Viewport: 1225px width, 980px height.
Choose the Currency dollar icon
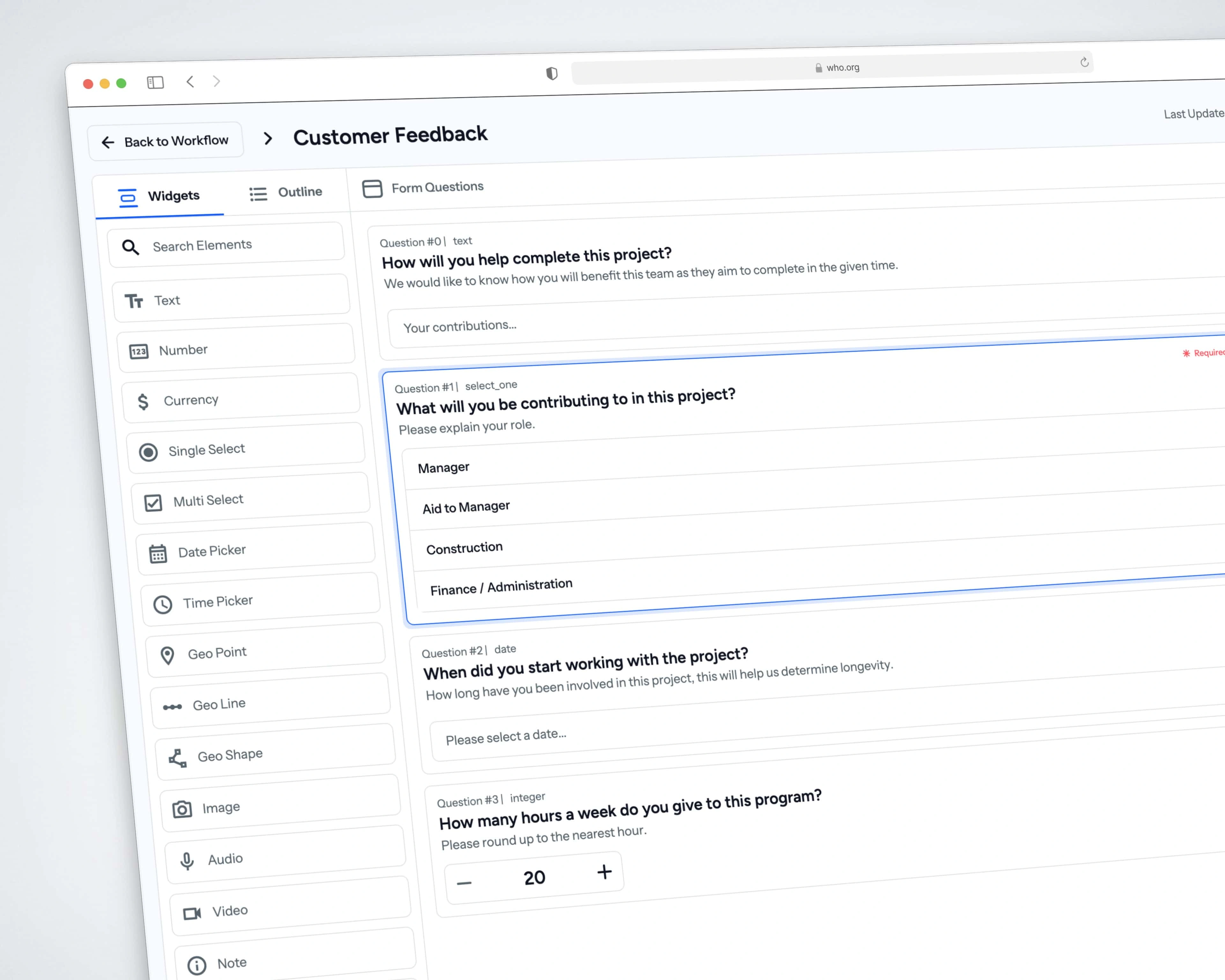click(143, 402)
